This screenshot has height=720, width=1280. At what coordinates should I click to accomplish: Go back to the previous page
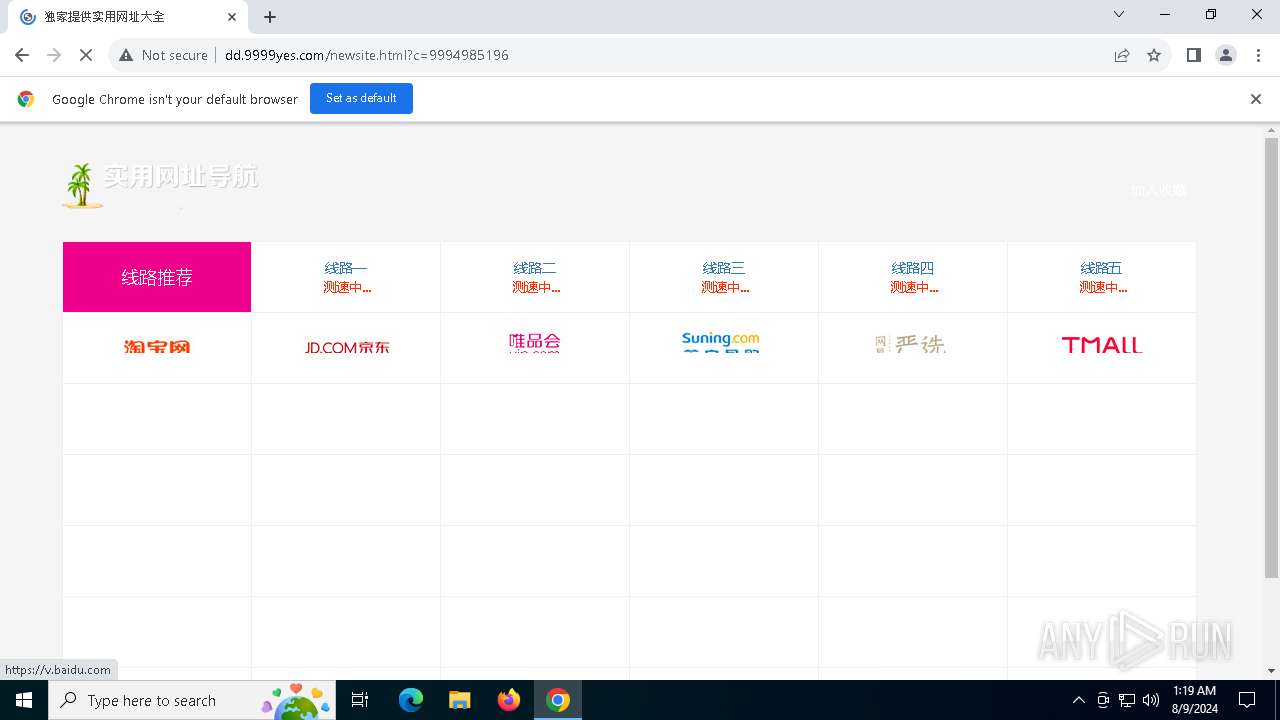pos(22,55)
